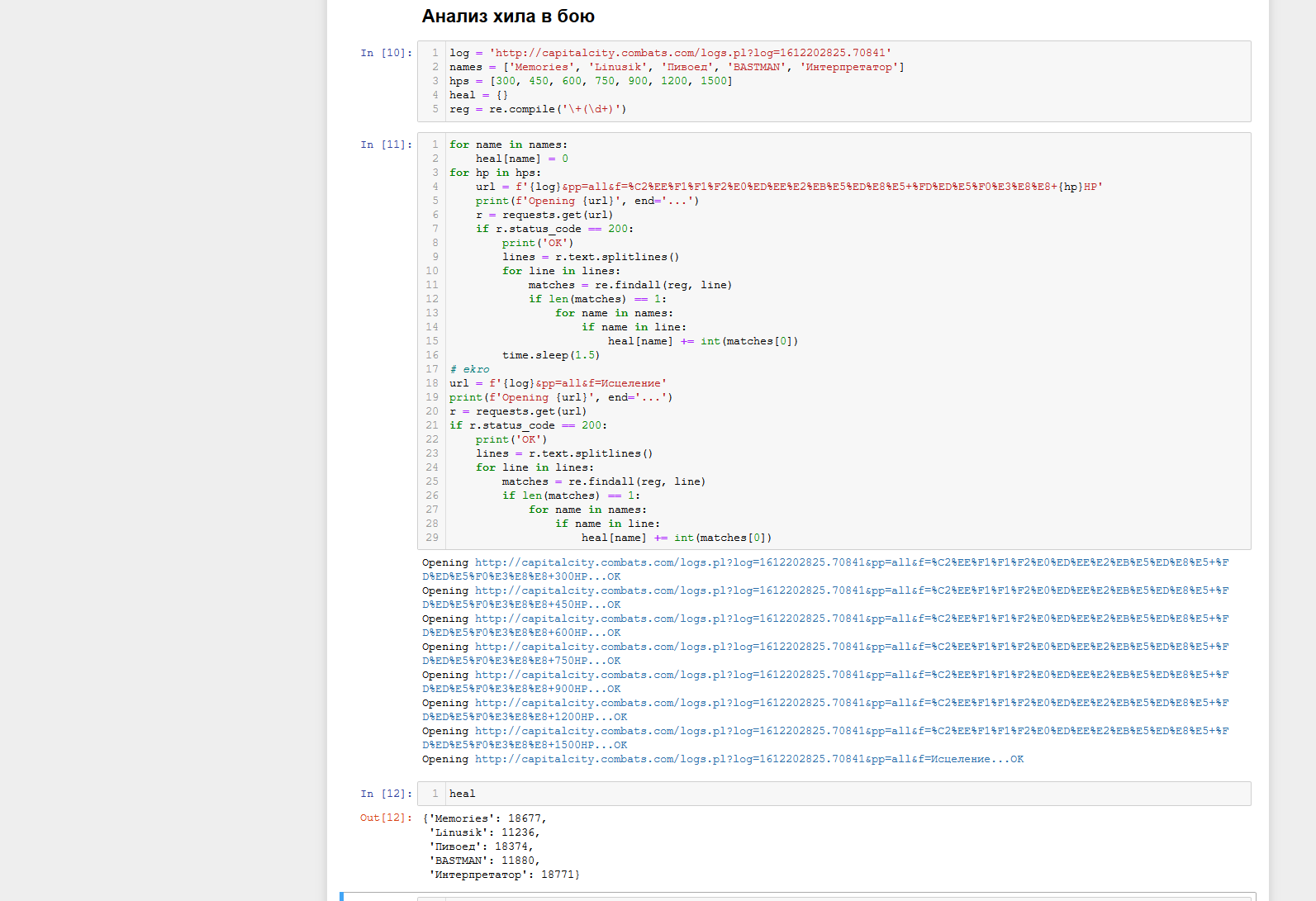This screenshot has width=1316, height=901.
Task: Click 'lines = r.text.splitlines()' on line 9
Action: coord(591,257)
